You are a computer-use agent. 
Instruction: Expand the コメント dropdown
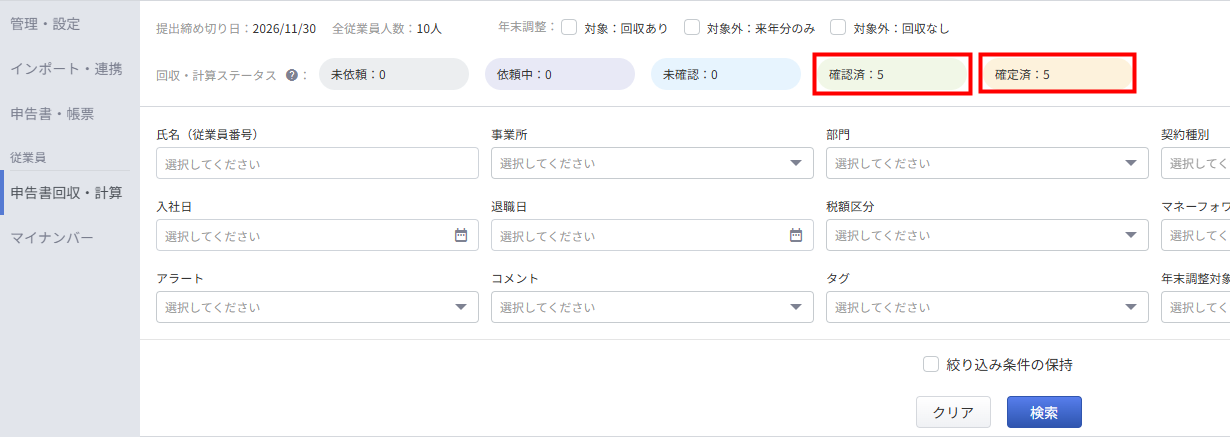click(796, 308)
